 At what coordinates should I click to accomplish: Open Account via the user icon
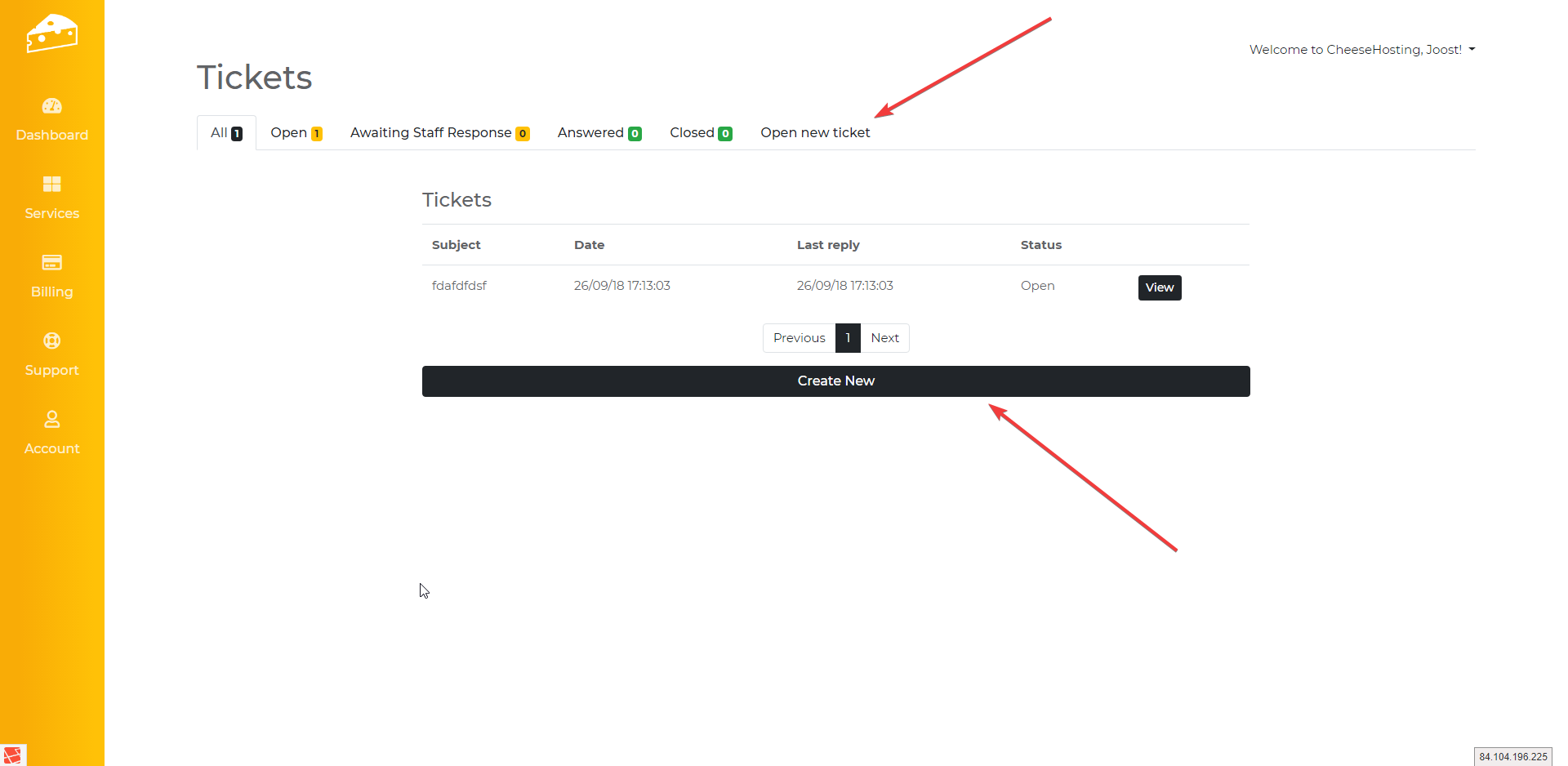point(51,420)
